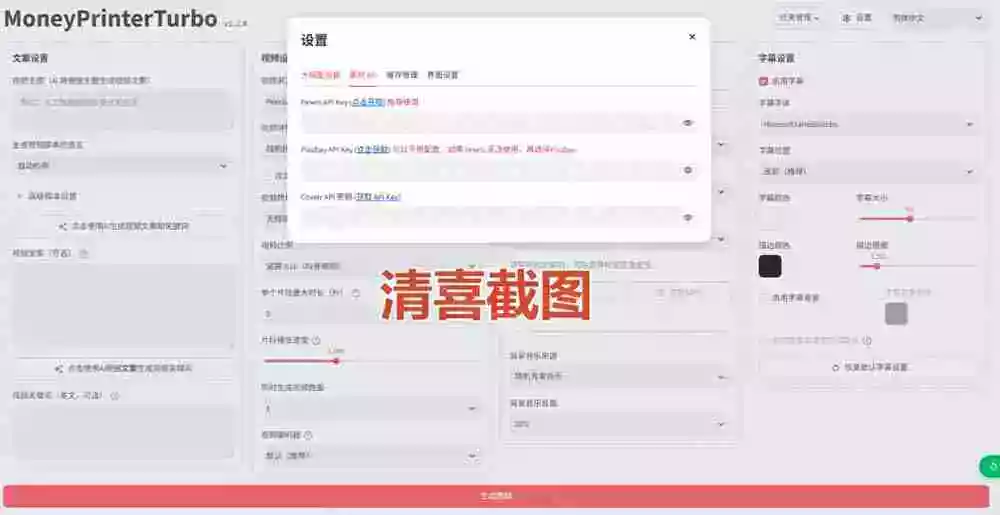The image size is (1000, 515).
Task: Click the 设置 gear button in the header
Action: [857, 18]
